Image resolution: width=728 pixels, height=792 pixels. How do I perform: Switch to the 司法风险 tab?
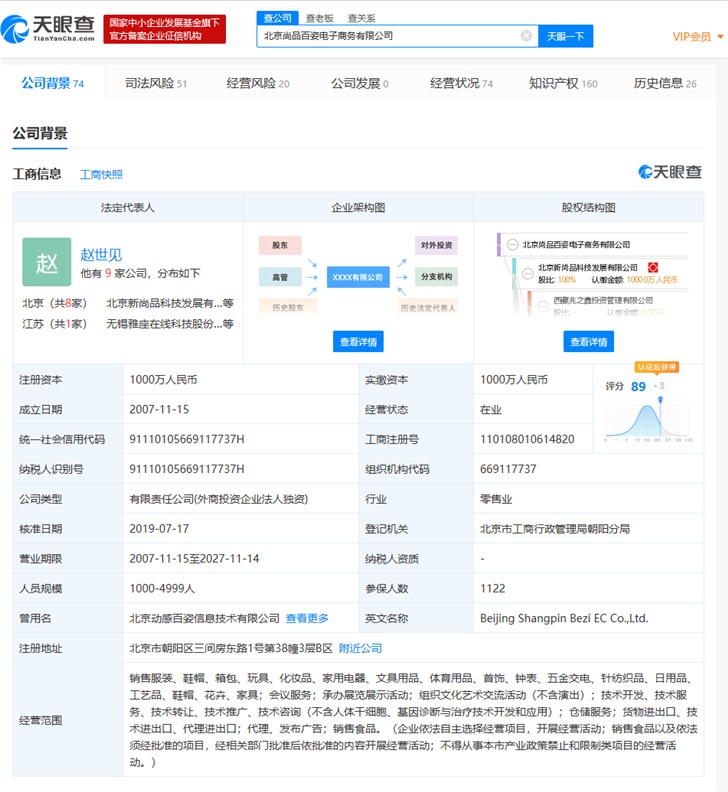155,84
